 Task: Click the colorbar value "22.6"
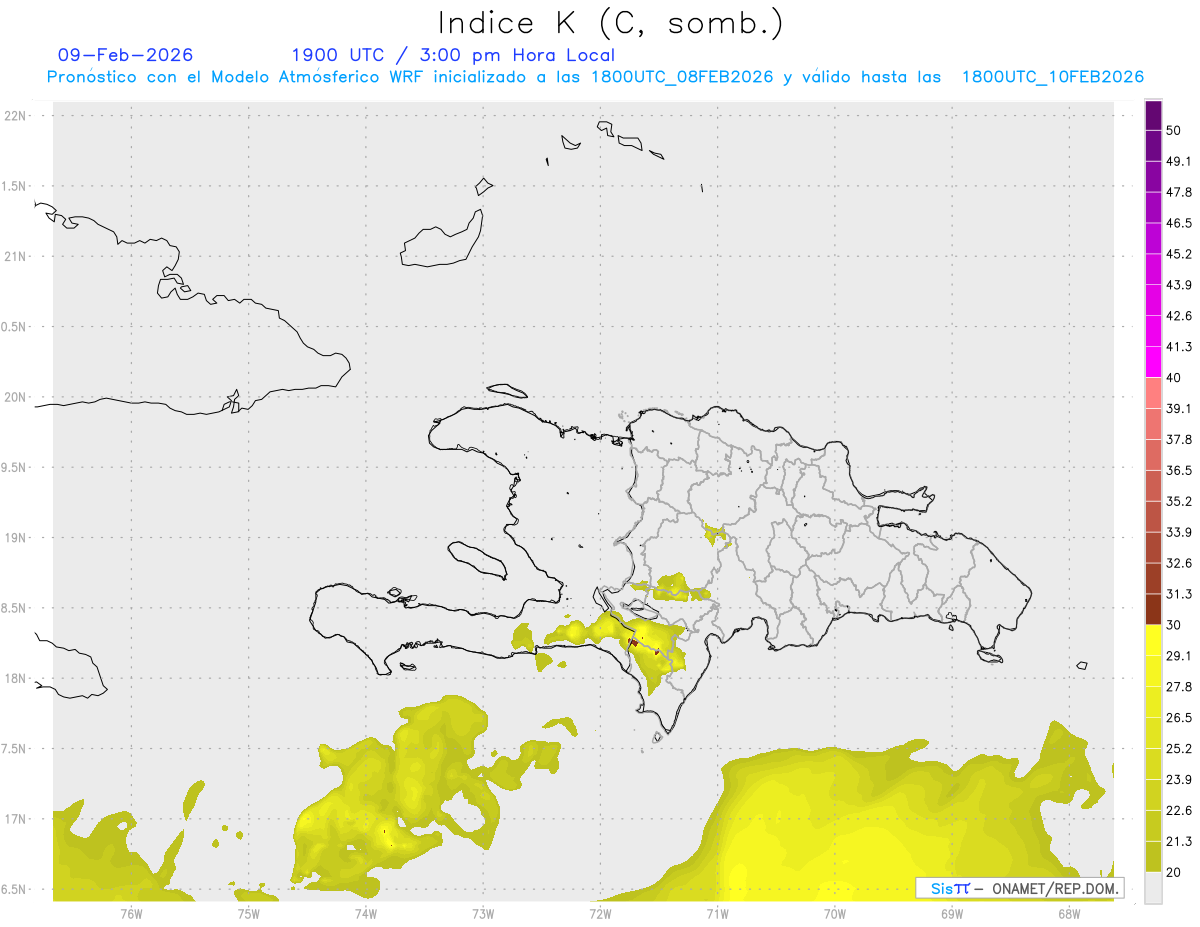[x=1179, y=810]
